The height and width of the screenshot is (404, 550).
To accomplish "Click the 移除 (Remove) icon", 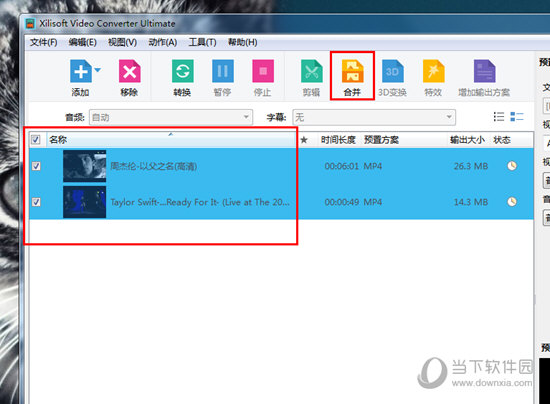I will coord(129,71).
